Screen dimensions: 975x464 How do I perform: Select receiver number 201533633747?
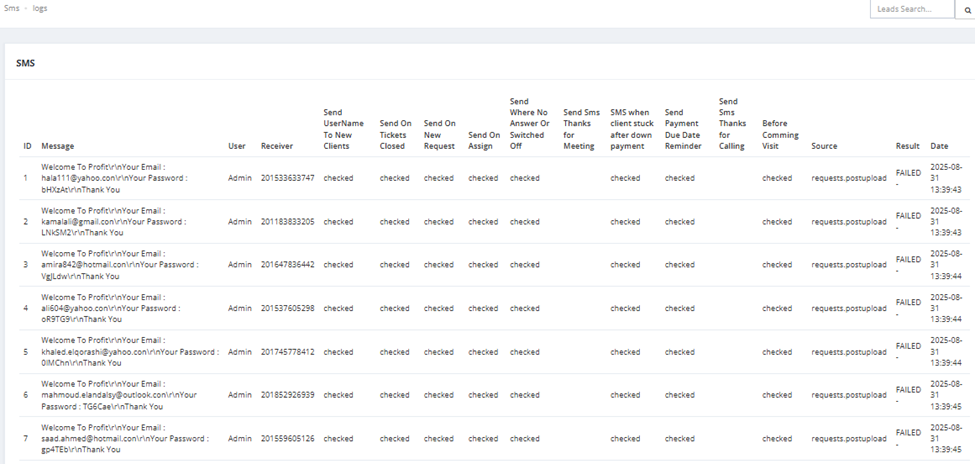coord(287,178)
